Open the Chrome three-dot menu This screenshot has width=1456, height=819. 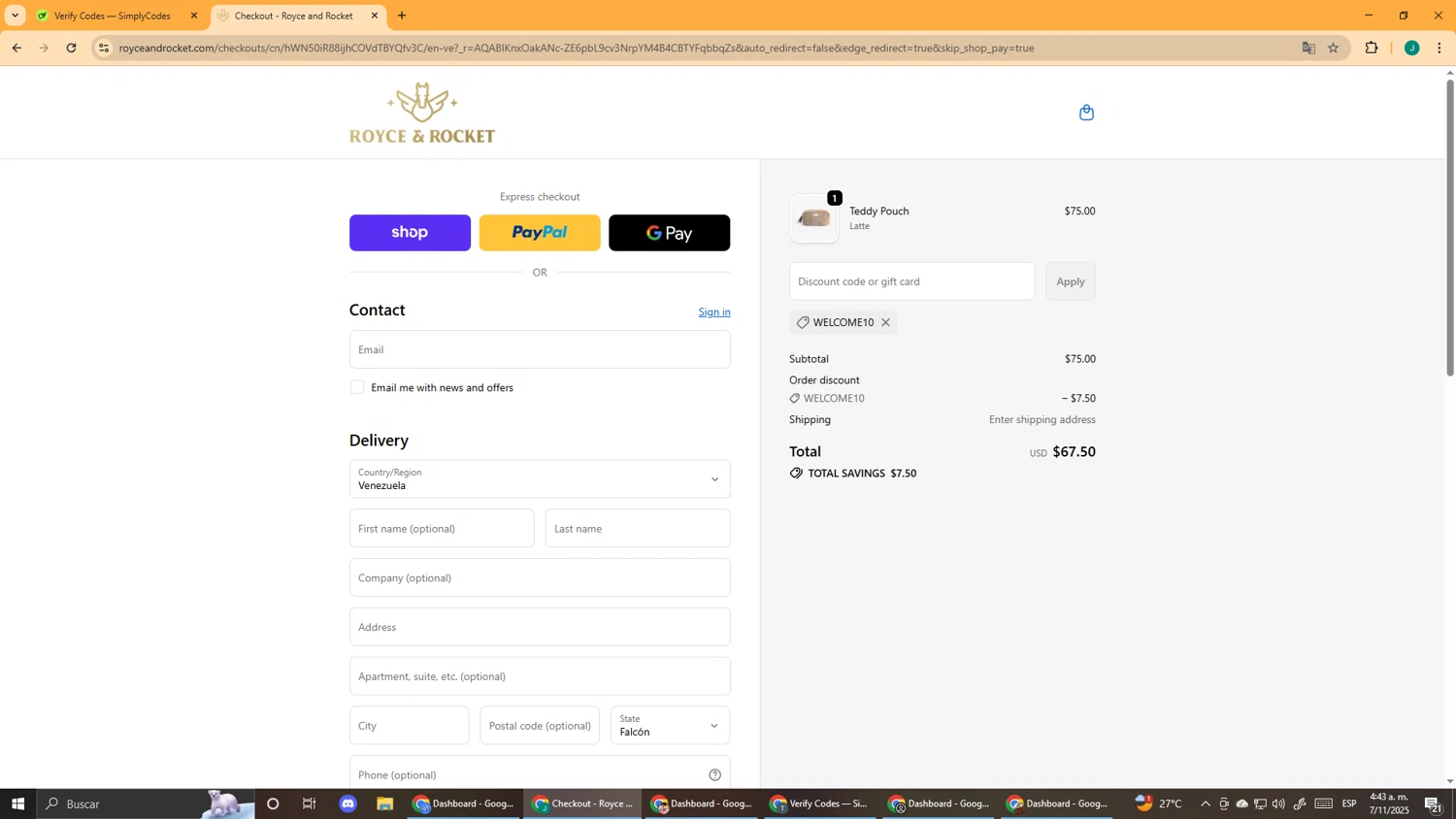click(x=1439, y=48)
